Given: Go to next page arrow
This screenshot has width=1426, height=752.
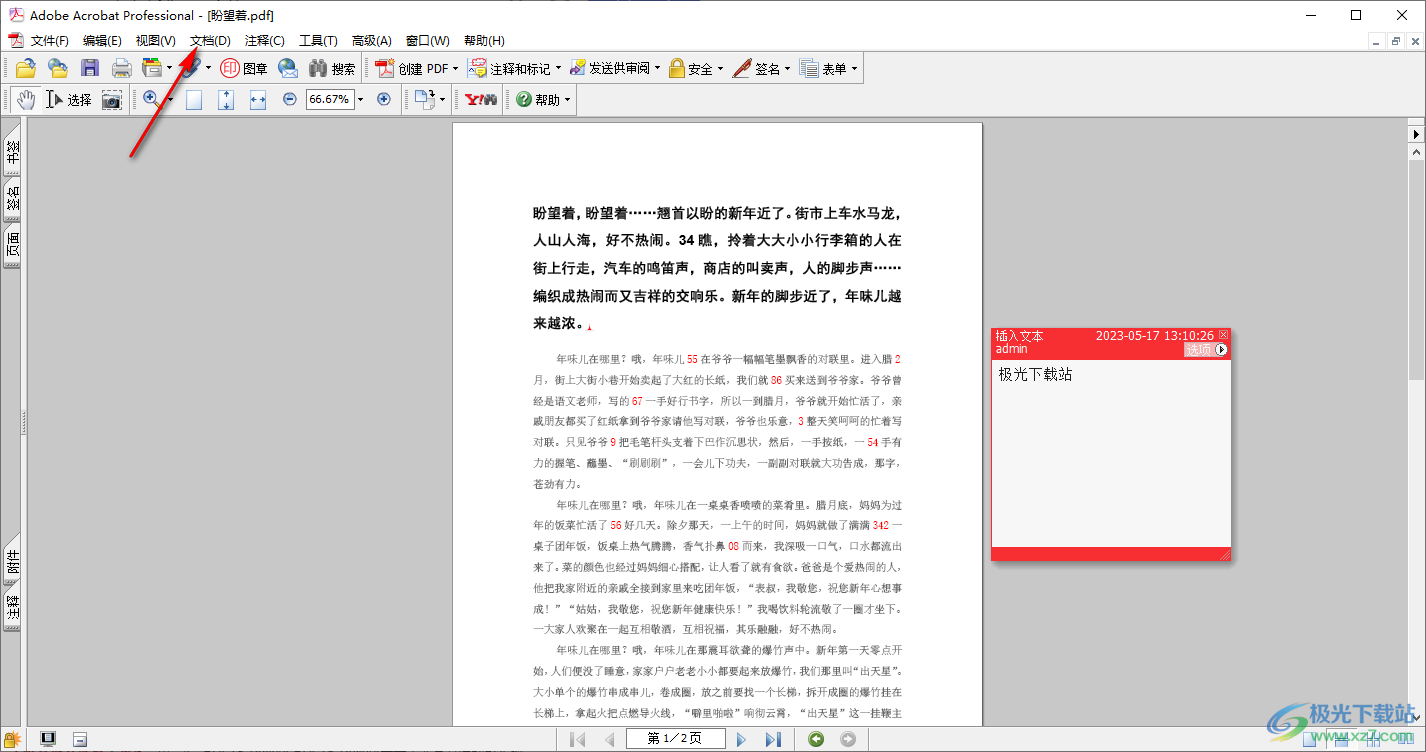Looking at the screenshot, I should coord(741,739).
